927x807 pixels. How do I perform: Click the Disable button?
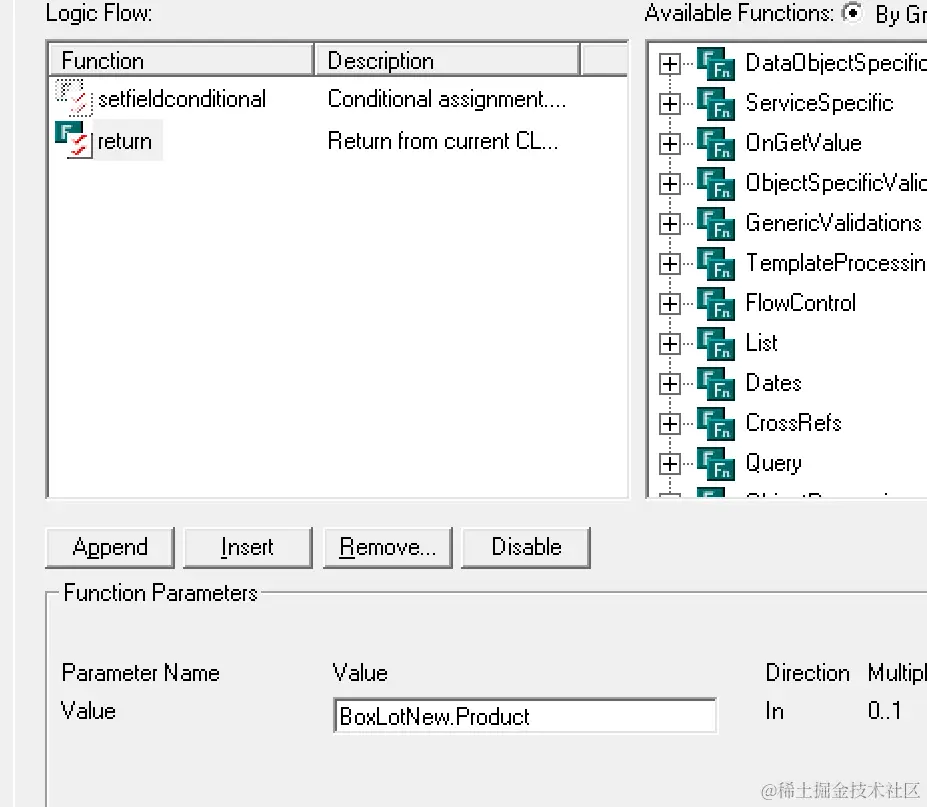pyautogui.click(x=526, y=547)
